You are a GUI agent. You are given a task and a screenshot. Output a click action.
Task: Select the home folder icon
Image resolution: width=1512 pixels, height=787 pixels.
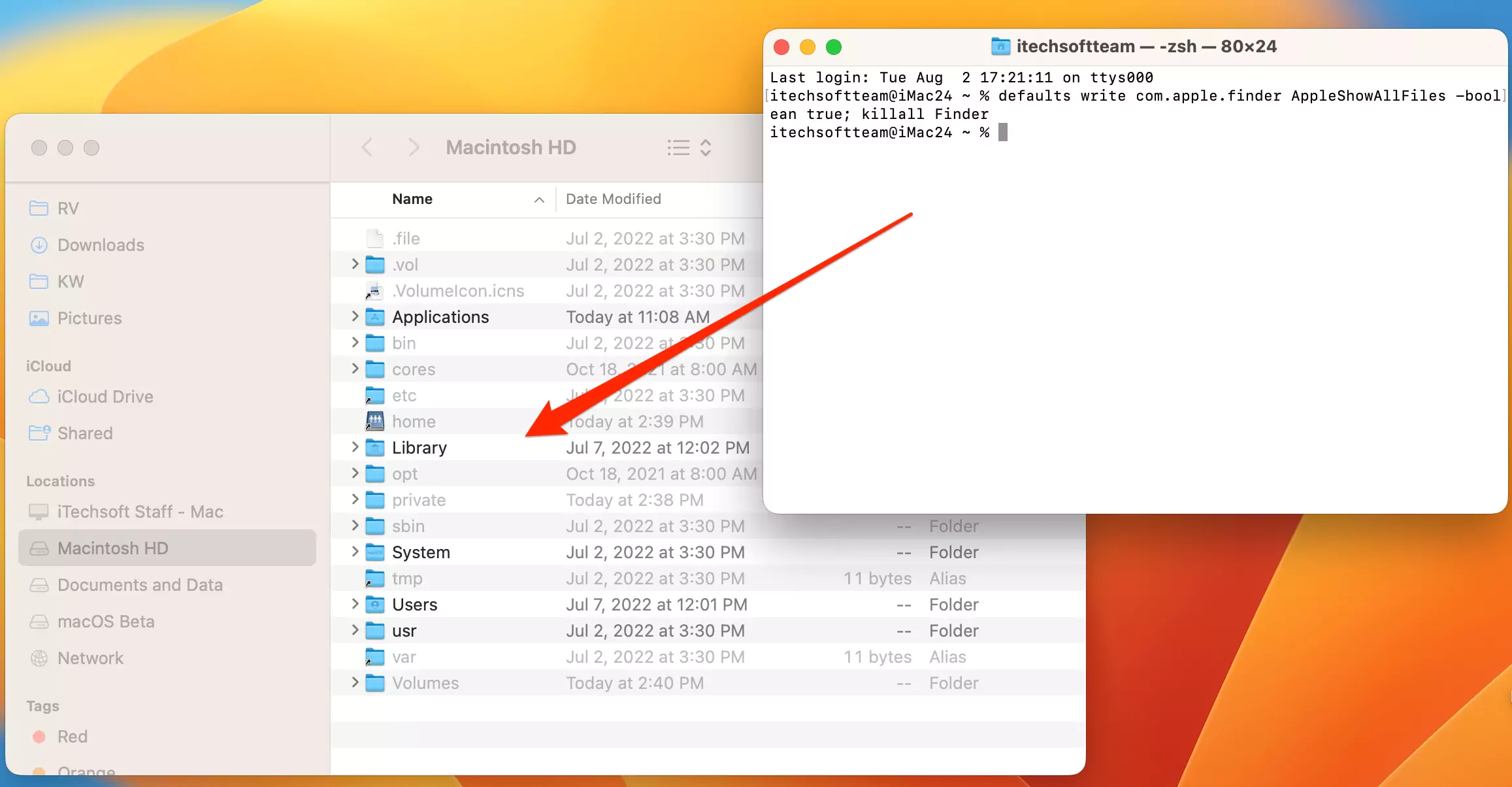point(374,422)
